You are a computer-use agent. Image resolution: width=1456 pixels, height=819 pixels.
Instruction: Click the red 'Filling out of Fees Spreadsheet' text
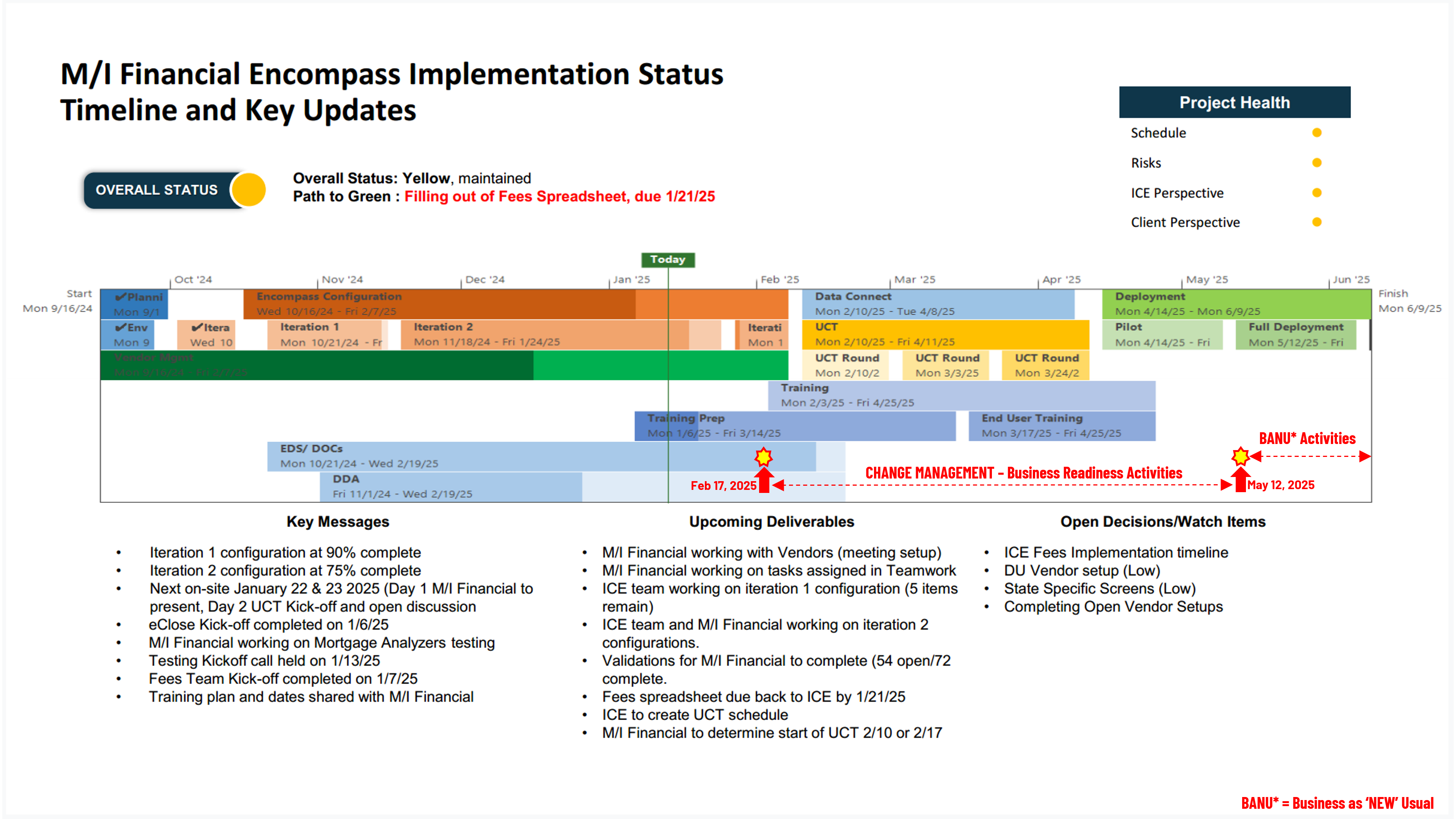pyautogui.click(x=560, y=196)
